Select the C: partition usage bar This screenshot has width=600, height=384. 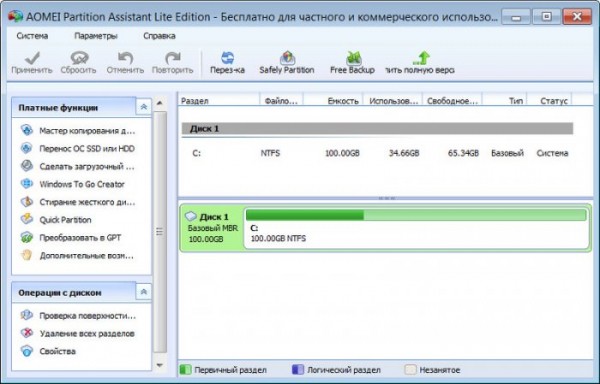click(416, 215)
